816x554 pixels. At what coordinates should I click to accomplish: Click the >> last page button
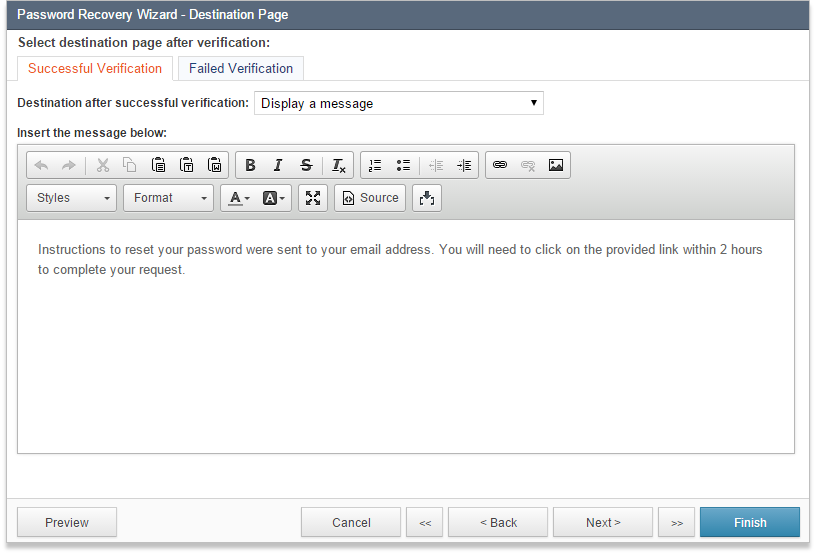click(677, 522)
